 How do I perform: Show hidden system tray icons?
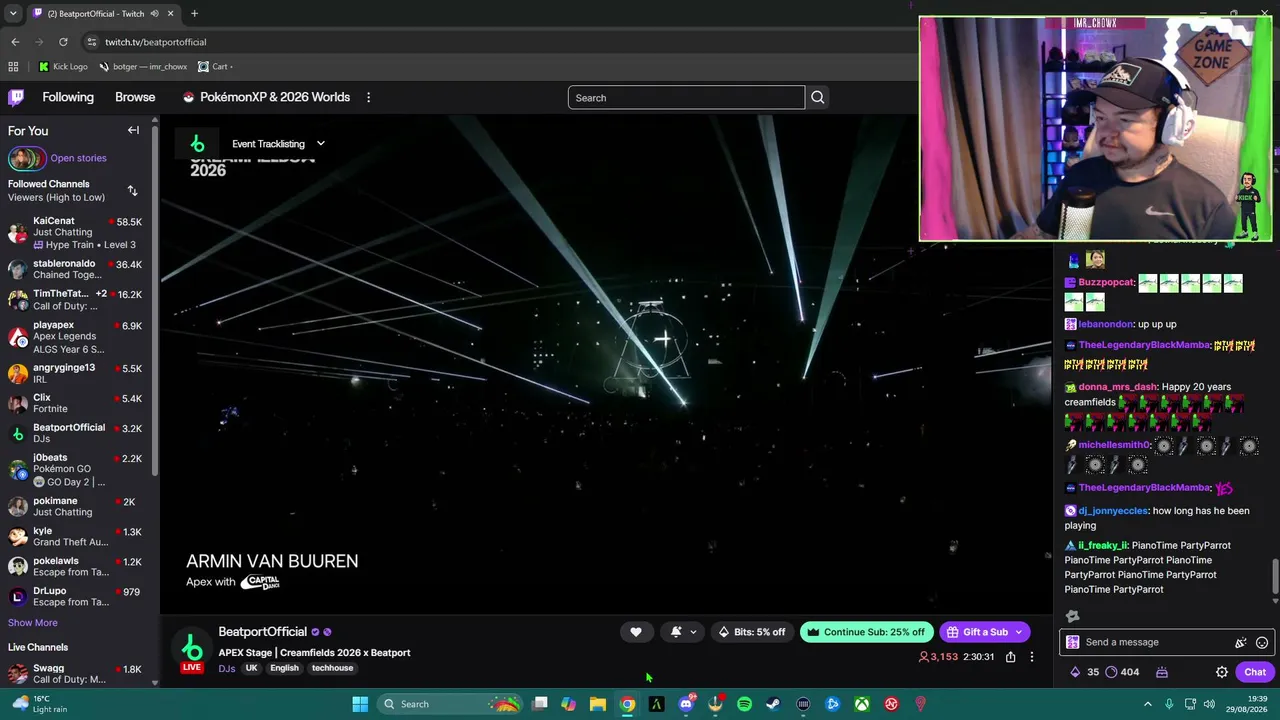tap(1147, 704)
